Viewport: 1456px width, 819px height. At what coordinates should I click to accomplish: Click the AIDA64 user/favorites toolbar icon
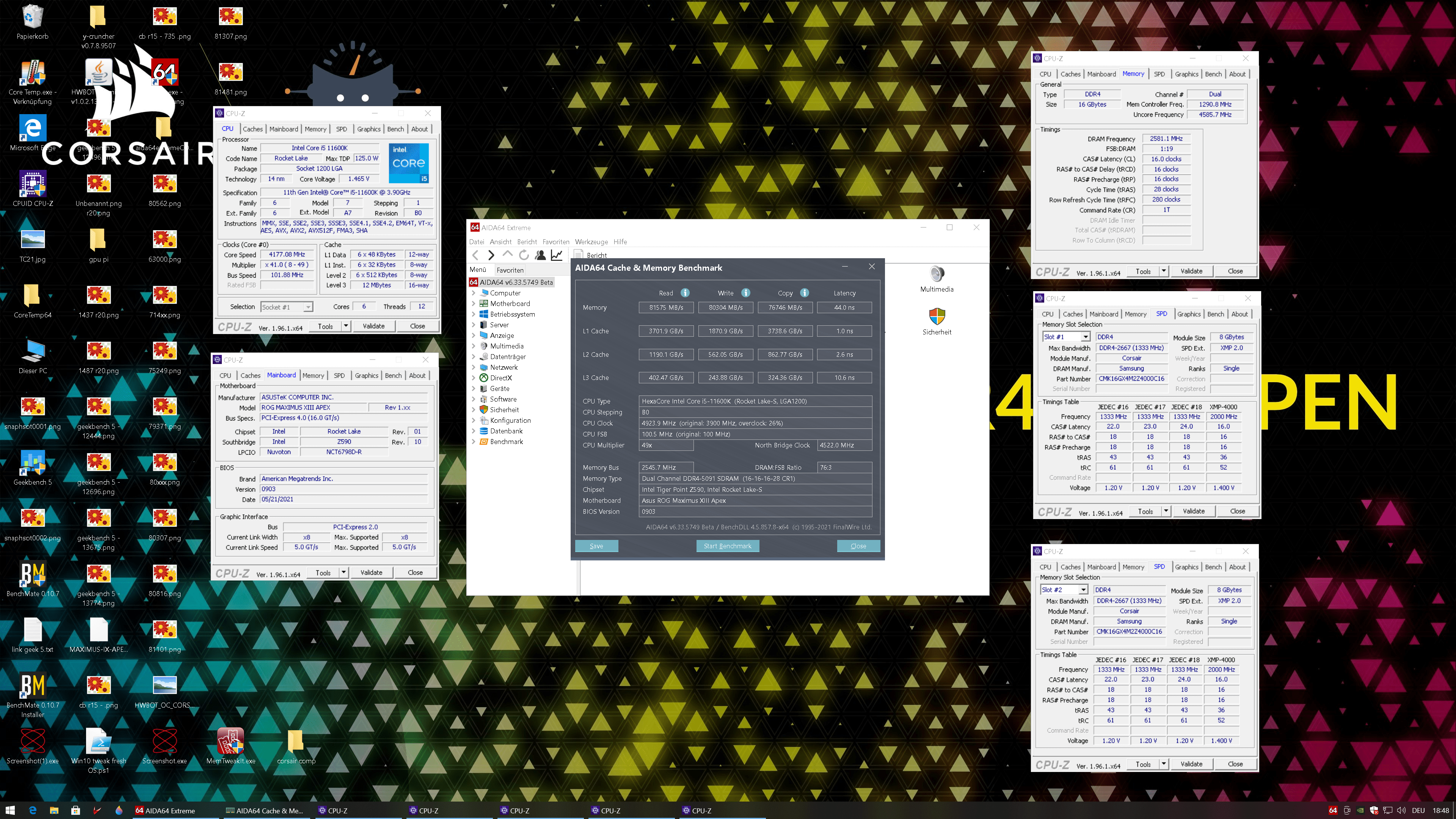pos(540,256)
